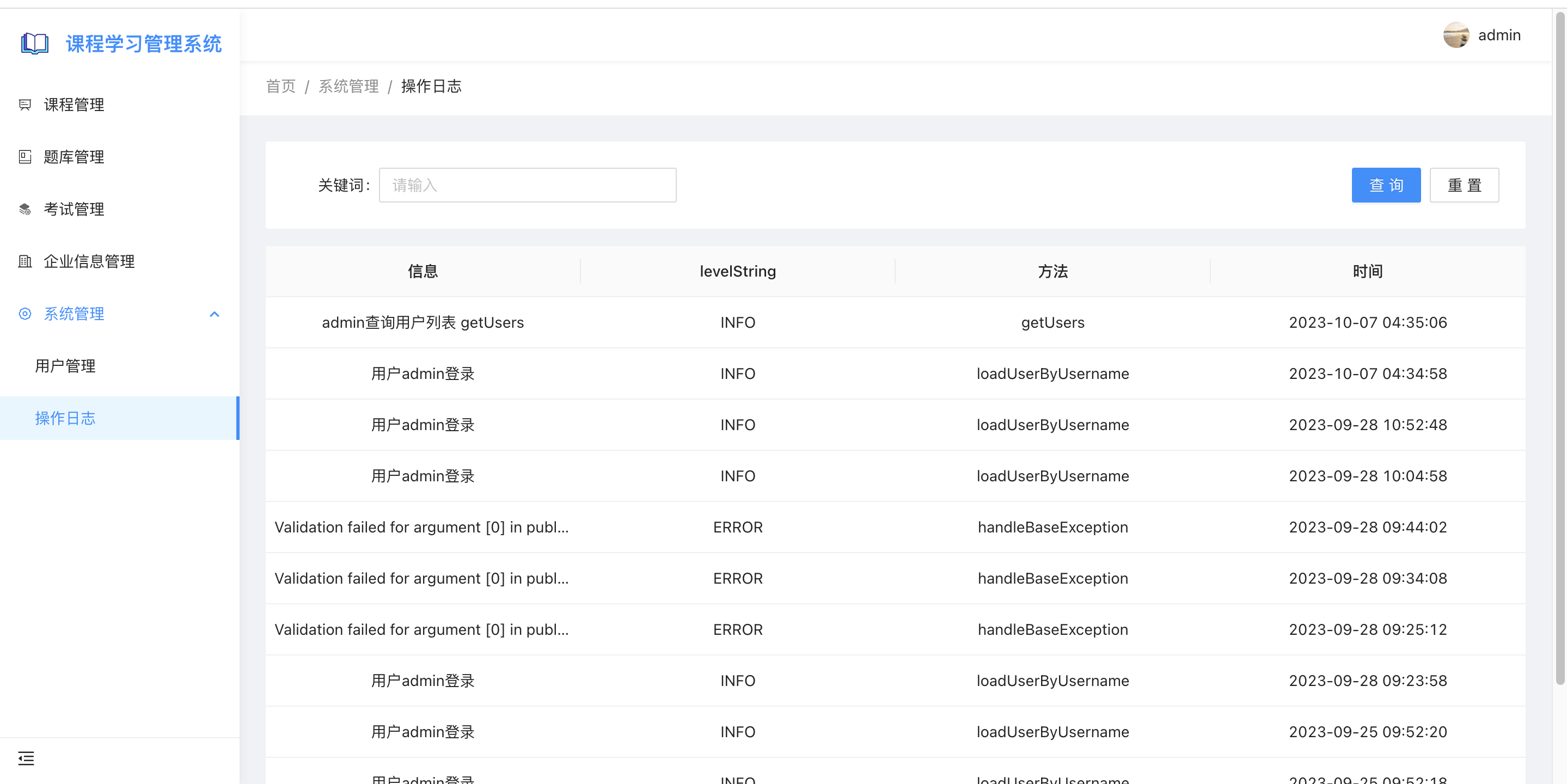1567x784 pixels.
Task: Click loadUserByUsername in the 04:34:58 row
Action: (x=1052, y=373)
